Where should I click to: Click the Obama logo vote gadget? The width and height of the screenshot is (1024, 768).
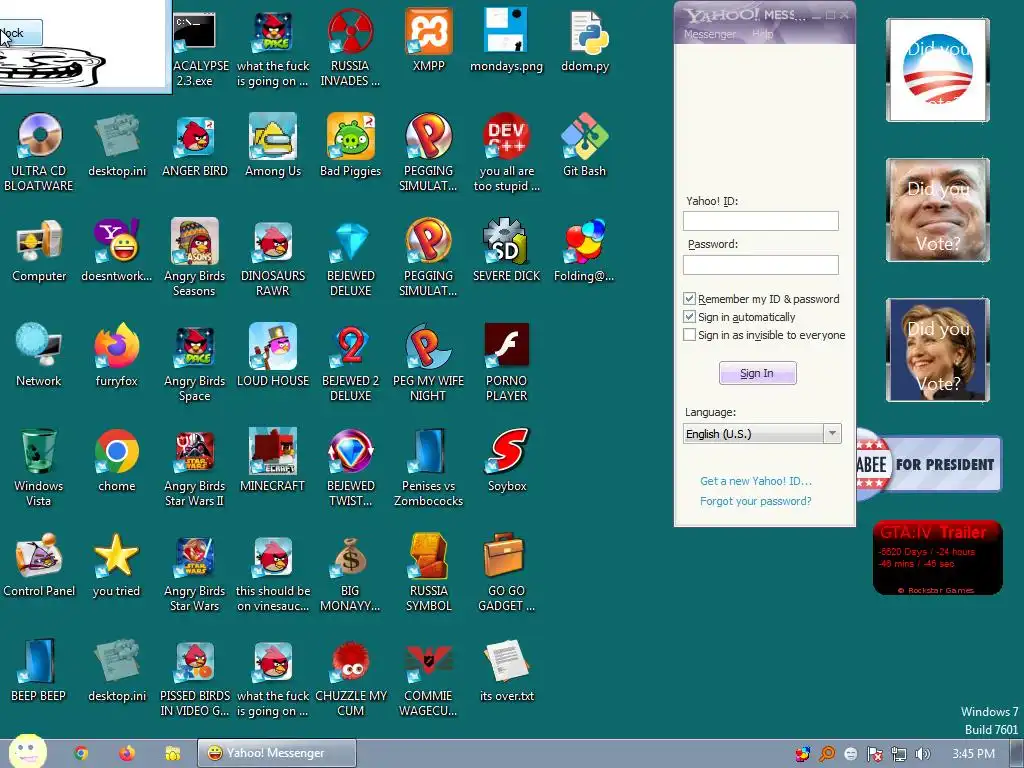click(938, 71)
